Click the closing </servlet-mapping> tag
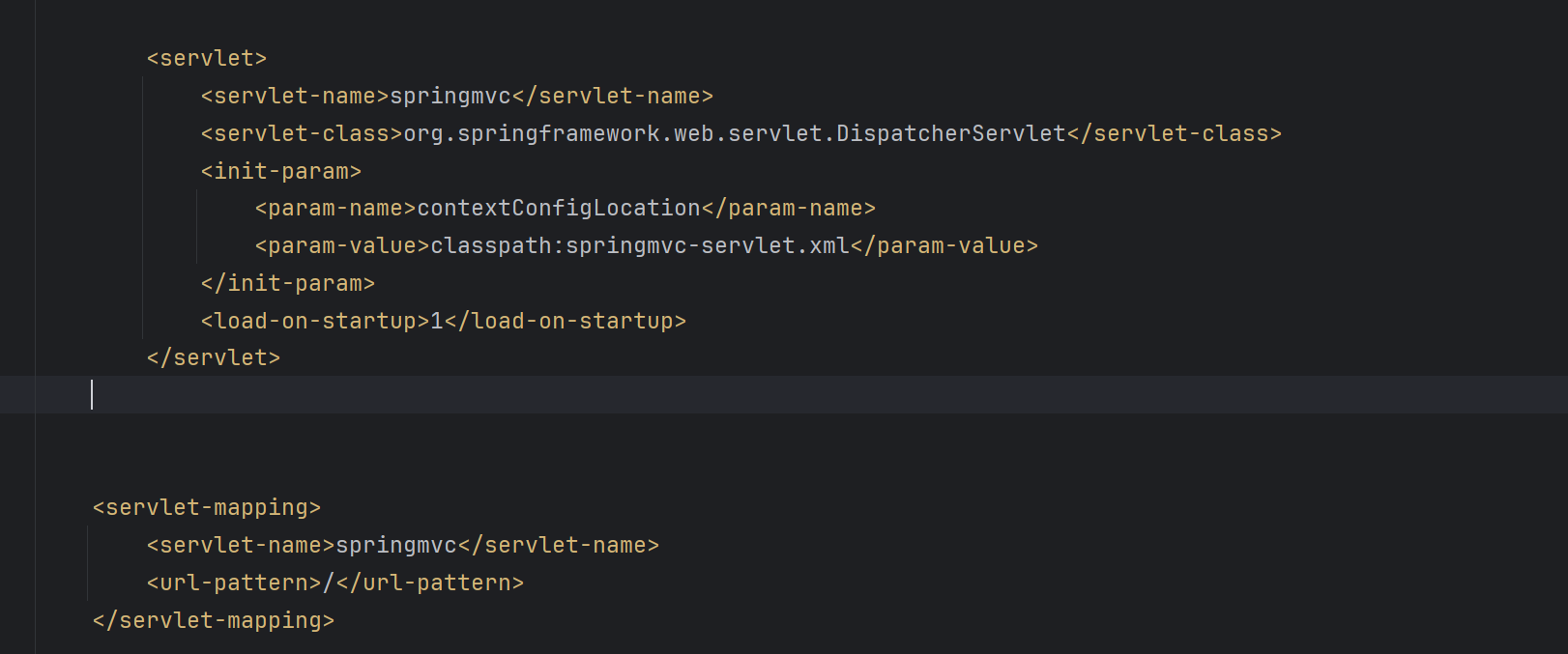Viewport: 1568px width, 654px height. (213, 621)
